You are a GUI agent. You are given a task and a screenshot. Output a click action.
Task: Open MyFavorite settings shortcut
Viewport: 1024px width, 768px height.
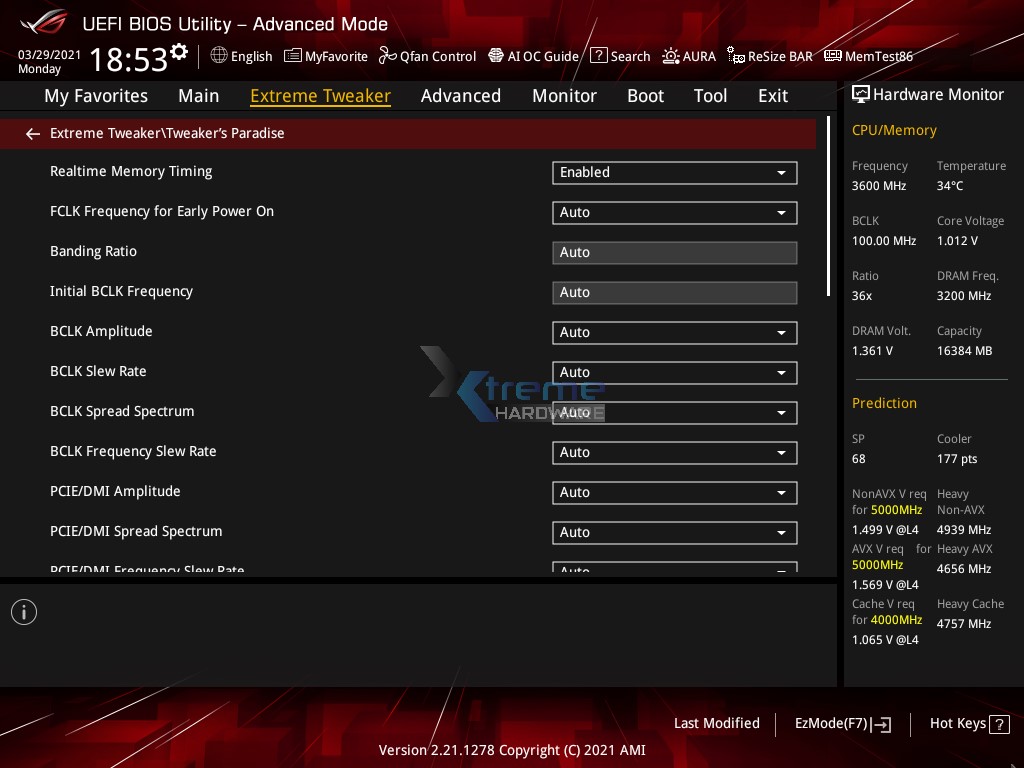(x=325, y=56)
